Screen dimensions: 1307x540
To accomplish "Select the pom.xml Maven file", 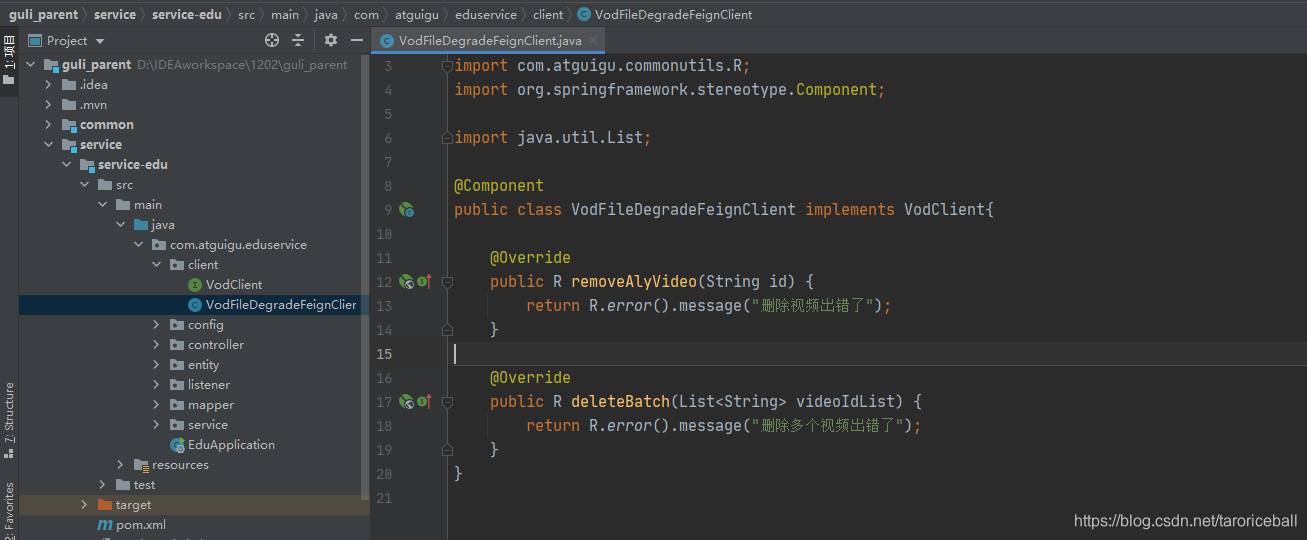I will pyautogui.click(x=131, y=525).
